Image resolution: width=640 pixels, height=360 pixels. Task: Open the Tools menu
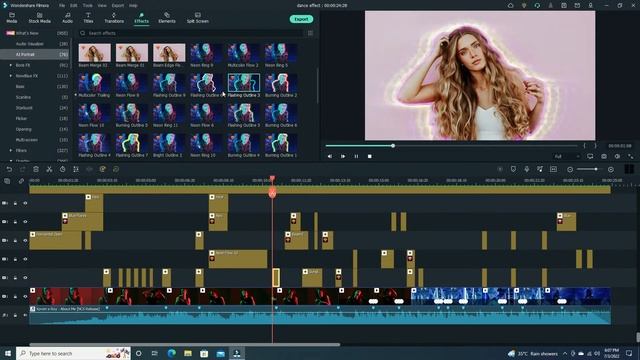tap(87, 6)
